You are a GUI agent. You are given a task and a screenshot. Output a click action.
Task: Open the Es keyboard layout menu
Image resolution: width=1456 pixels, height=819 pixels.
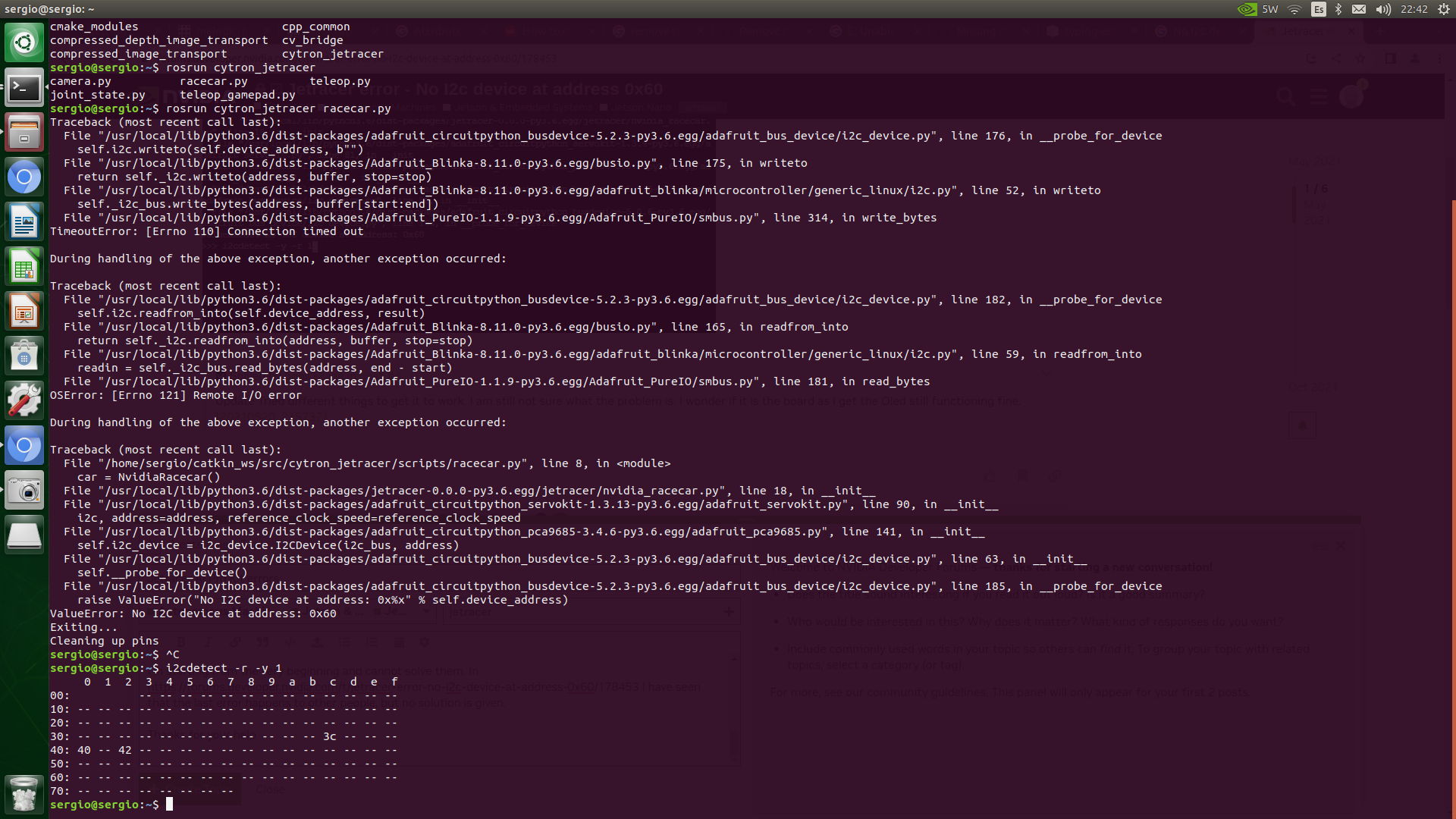[1319, 9]
